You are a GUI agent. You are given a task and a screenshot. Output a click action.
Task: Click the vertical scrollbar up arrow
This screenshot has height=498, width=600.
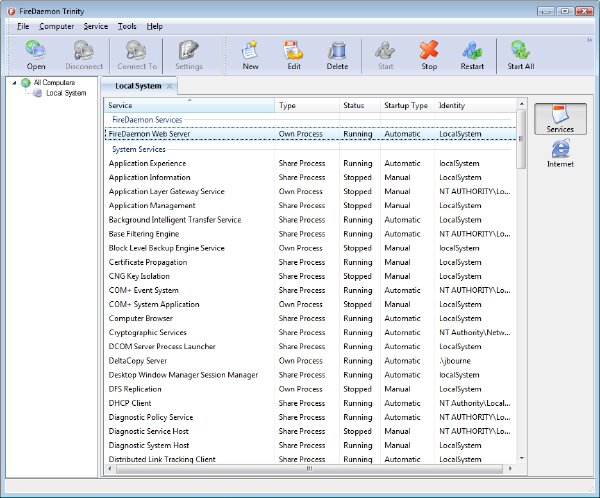click(x=521, y=104)
